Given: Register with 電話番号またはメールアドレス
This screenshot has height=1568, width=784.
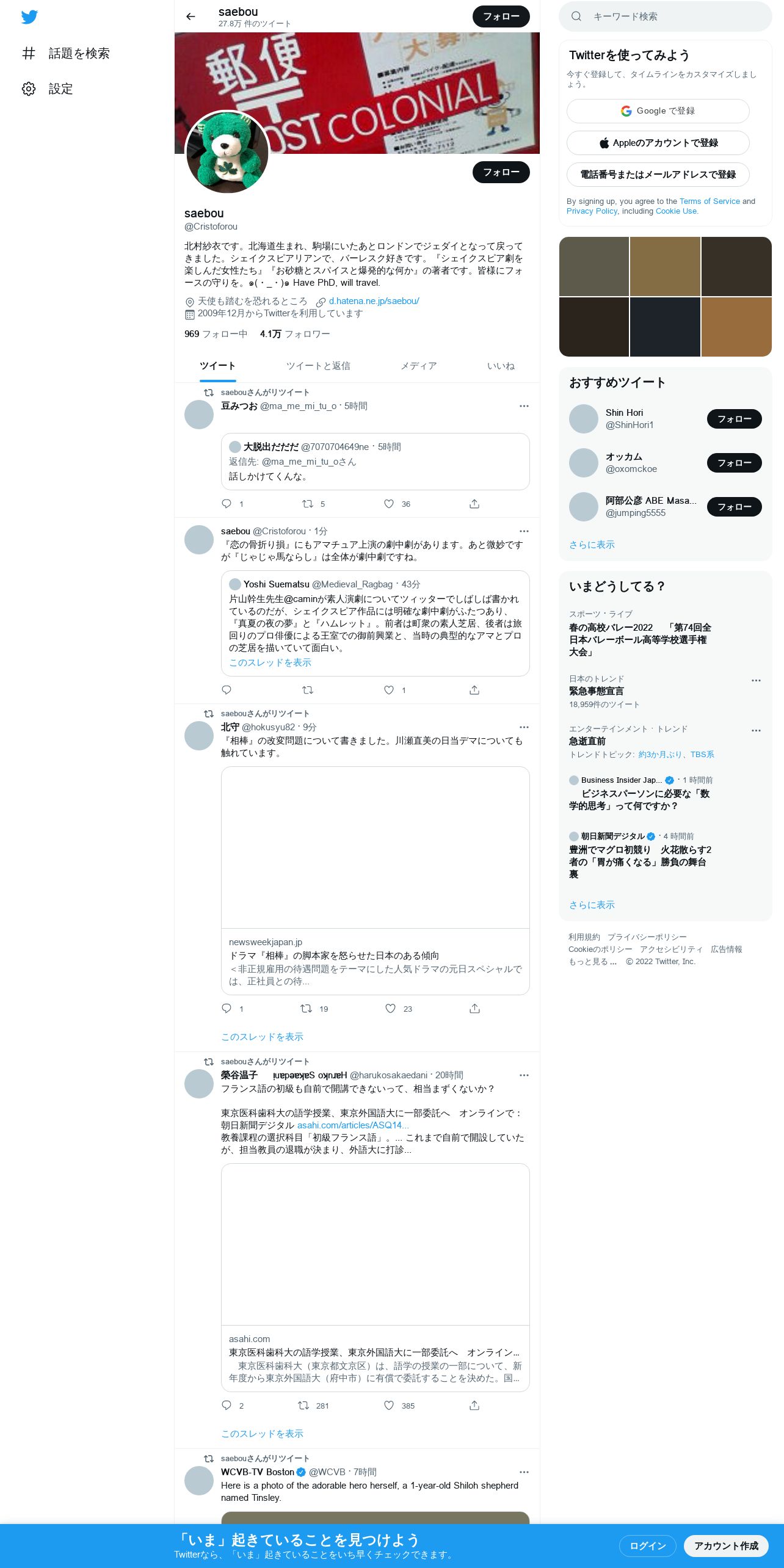Looking at the screenshot, I should 658,175.
